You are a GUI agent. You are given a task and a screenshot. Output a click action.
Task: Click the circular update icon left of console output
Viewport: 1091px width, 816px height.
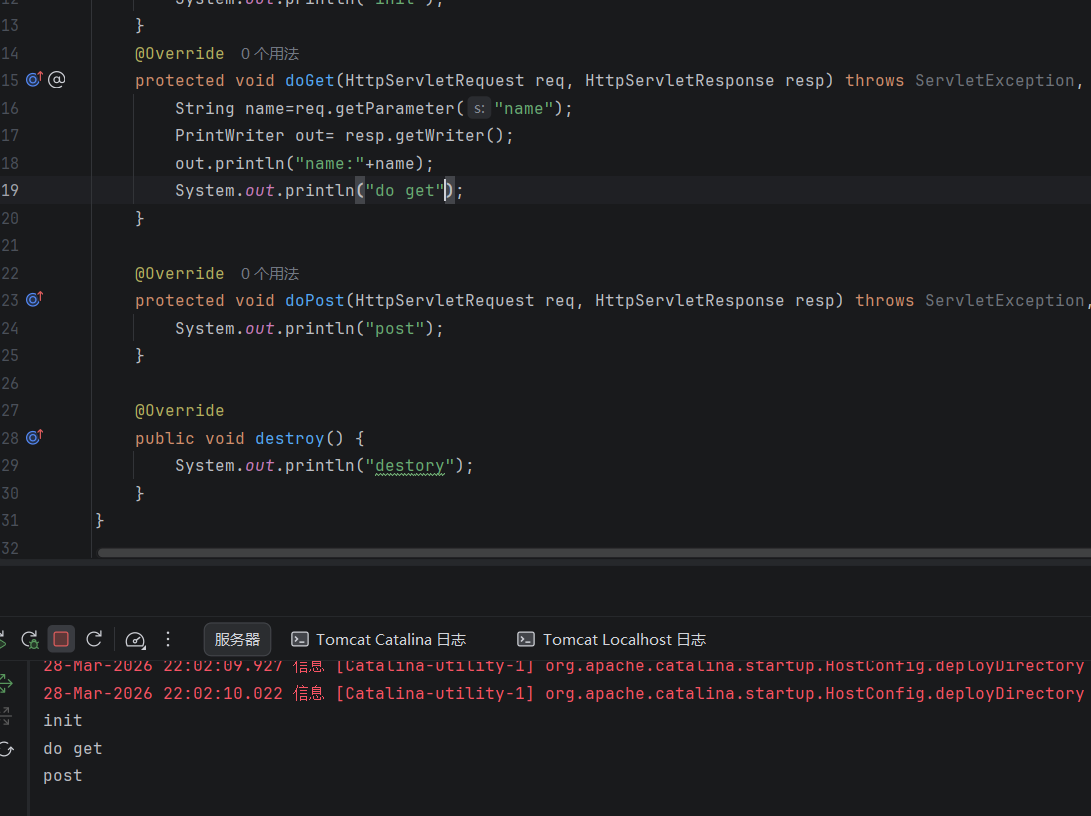tap(6, 749)
